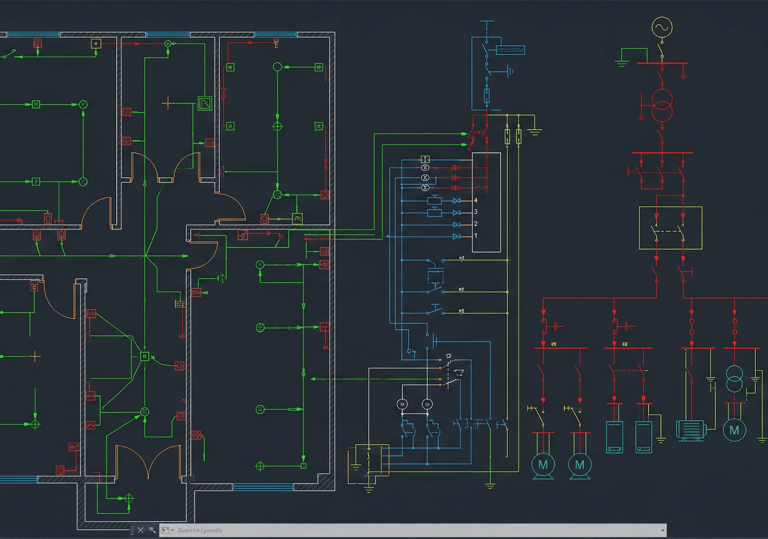Viewport: 768px width, 539px height.
Task: Select the rightmost motor M symbol
Action: (x=735, y=430)
